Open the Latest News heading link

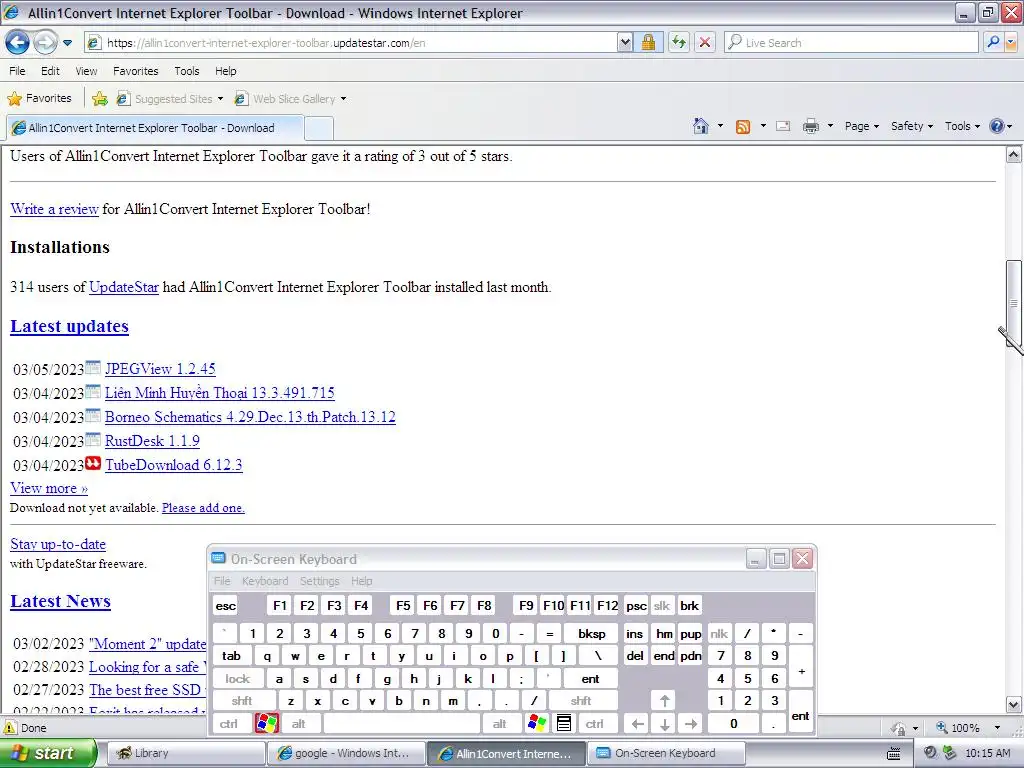click(x=60, y=601)
